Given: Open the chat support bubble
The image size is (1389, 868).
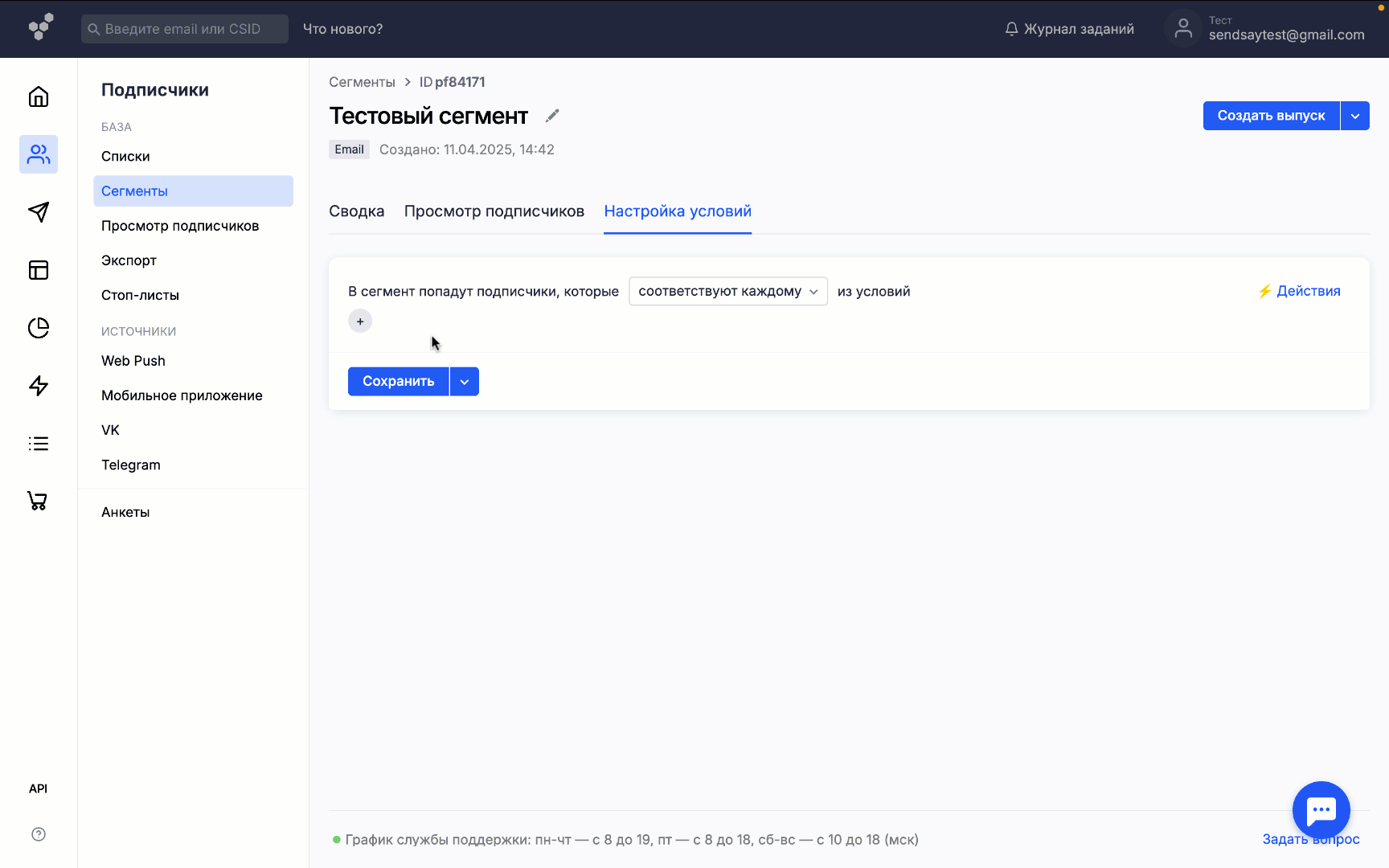Looking at the screenshot, I should (1321, 810).
